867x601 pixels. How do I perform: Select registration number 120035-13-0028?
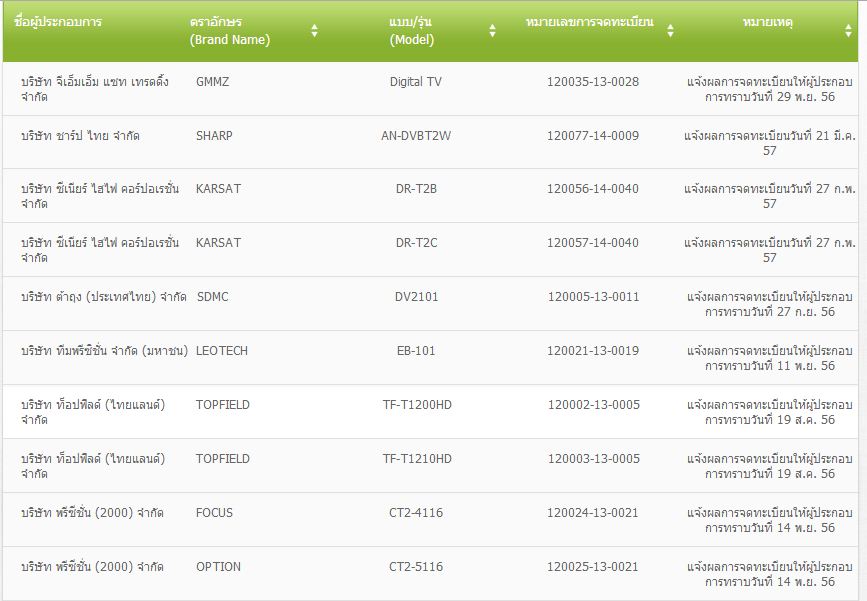click(593, 82)
